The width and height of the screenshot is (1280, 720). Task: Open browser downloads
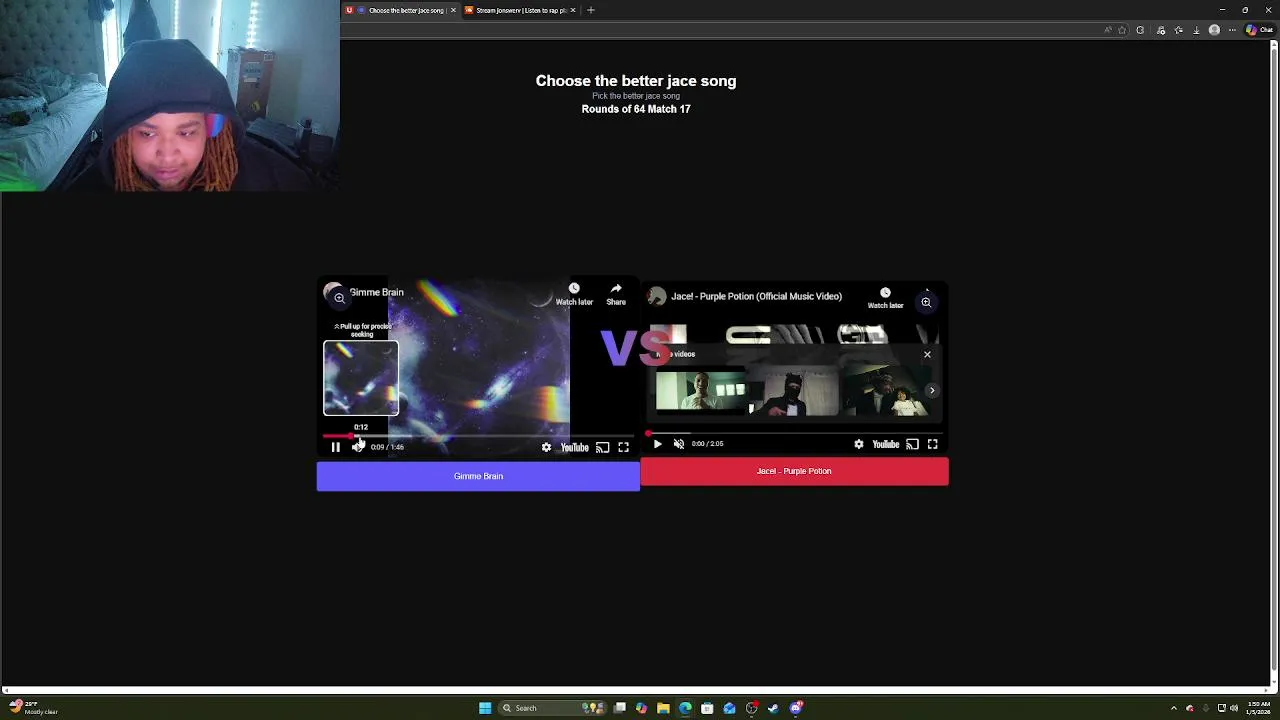point(1196,30)
